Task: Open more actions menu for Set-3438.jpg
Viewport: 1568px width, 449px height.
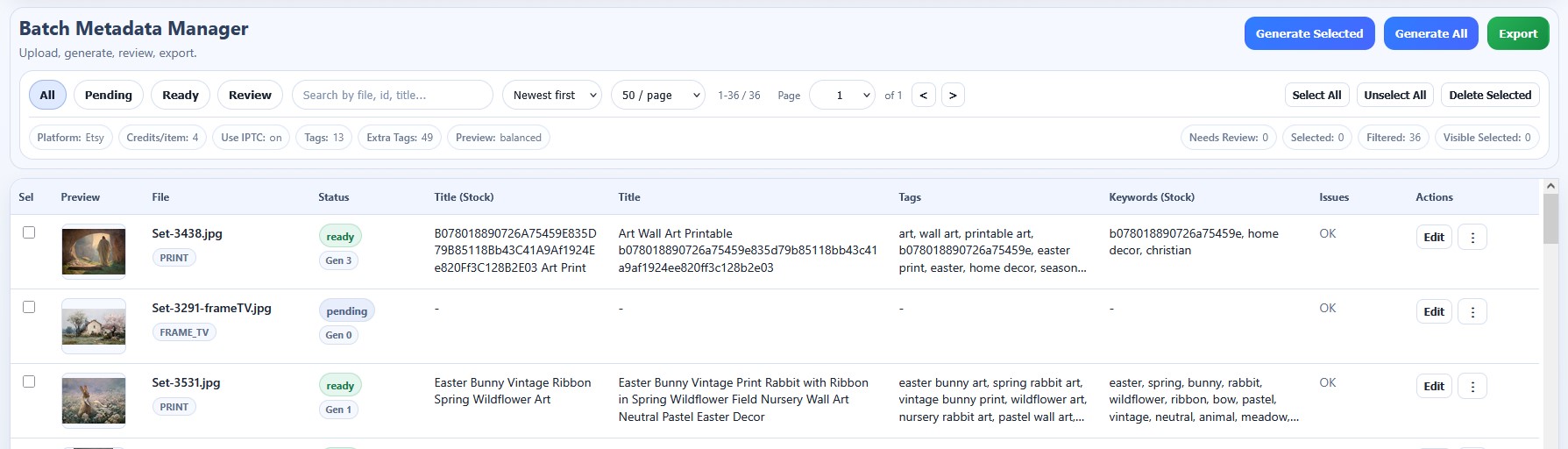Action: click(x=1472, y=237)
